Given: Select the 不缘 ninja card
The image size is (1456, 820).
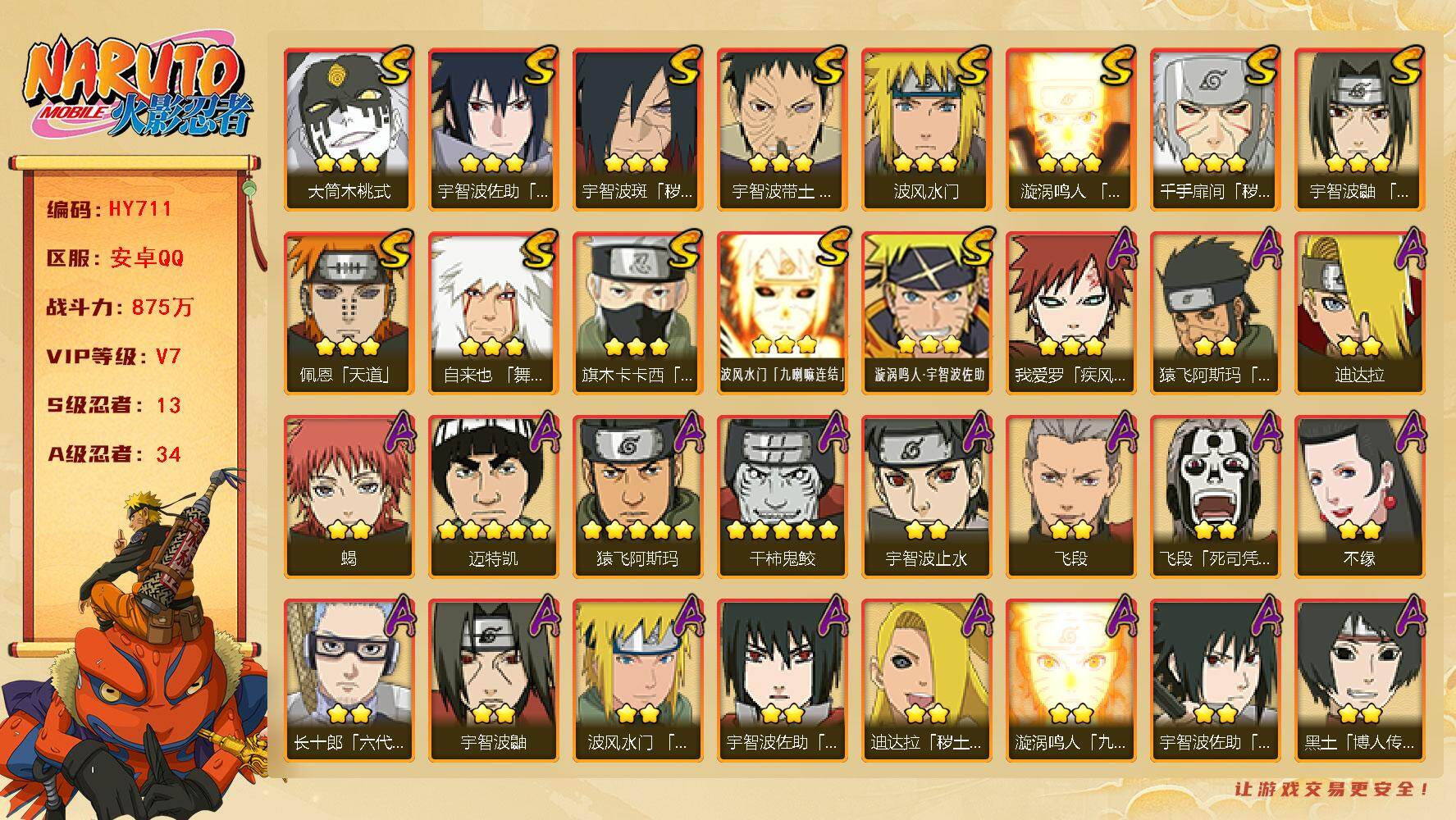Looking at the screenshot, I should (x=1360, y=497).
